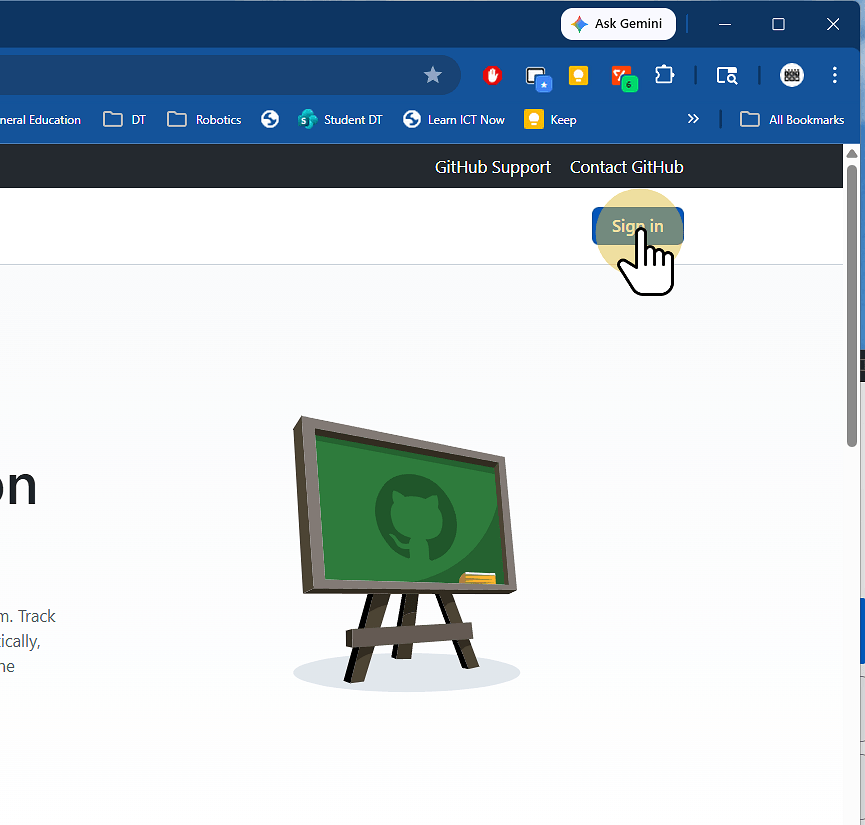
Task: Open the Robotics bookmarks folder
Action: tap(204, 119)
